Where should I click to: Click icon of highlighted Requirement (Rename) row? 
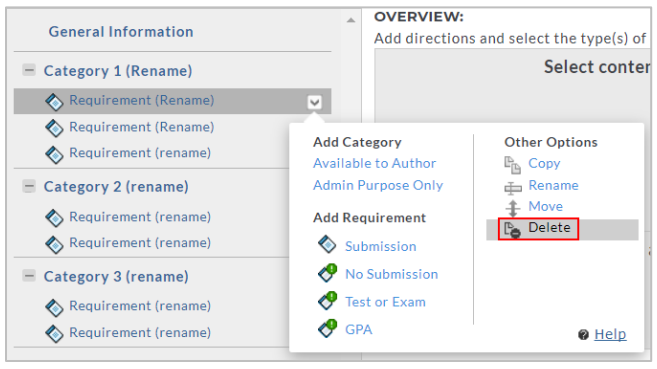pos(54,102)
